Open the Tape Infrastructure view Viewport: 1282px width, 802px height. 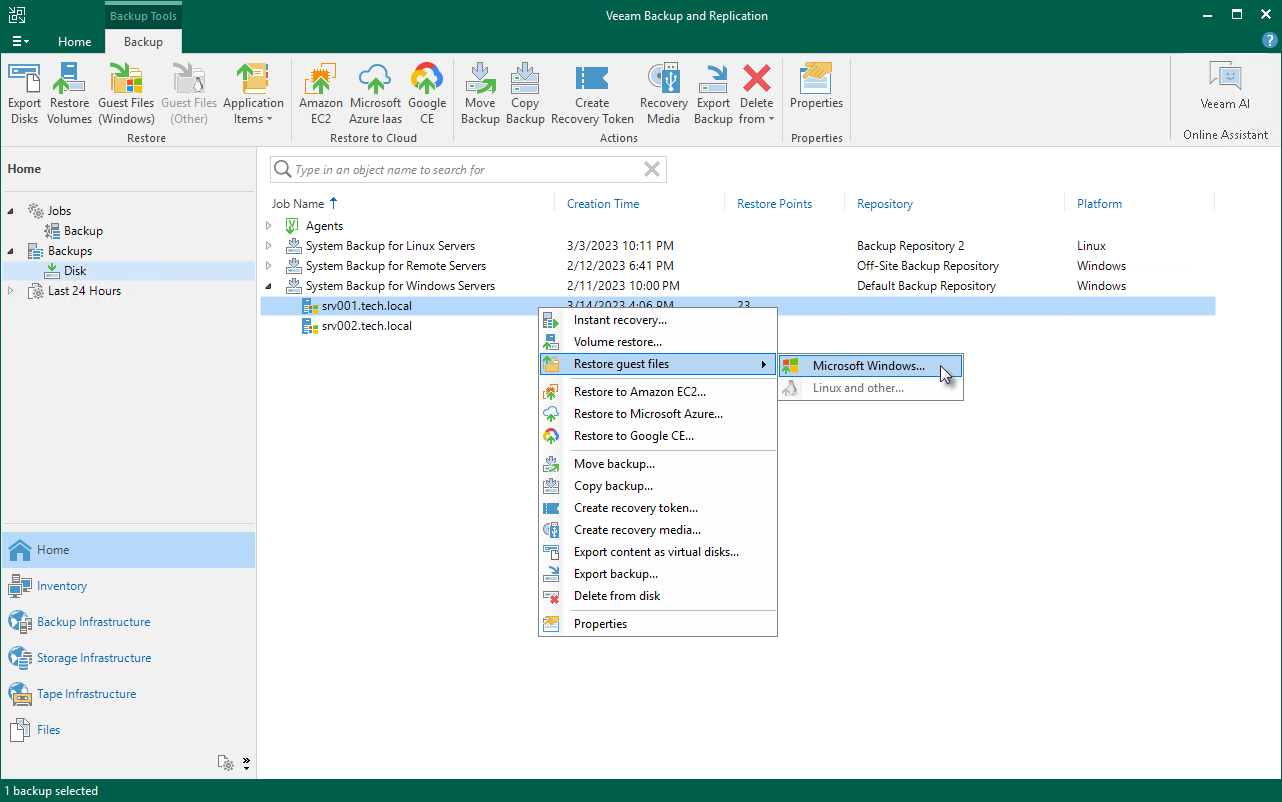pyautogui.click(x=128, y=694)
